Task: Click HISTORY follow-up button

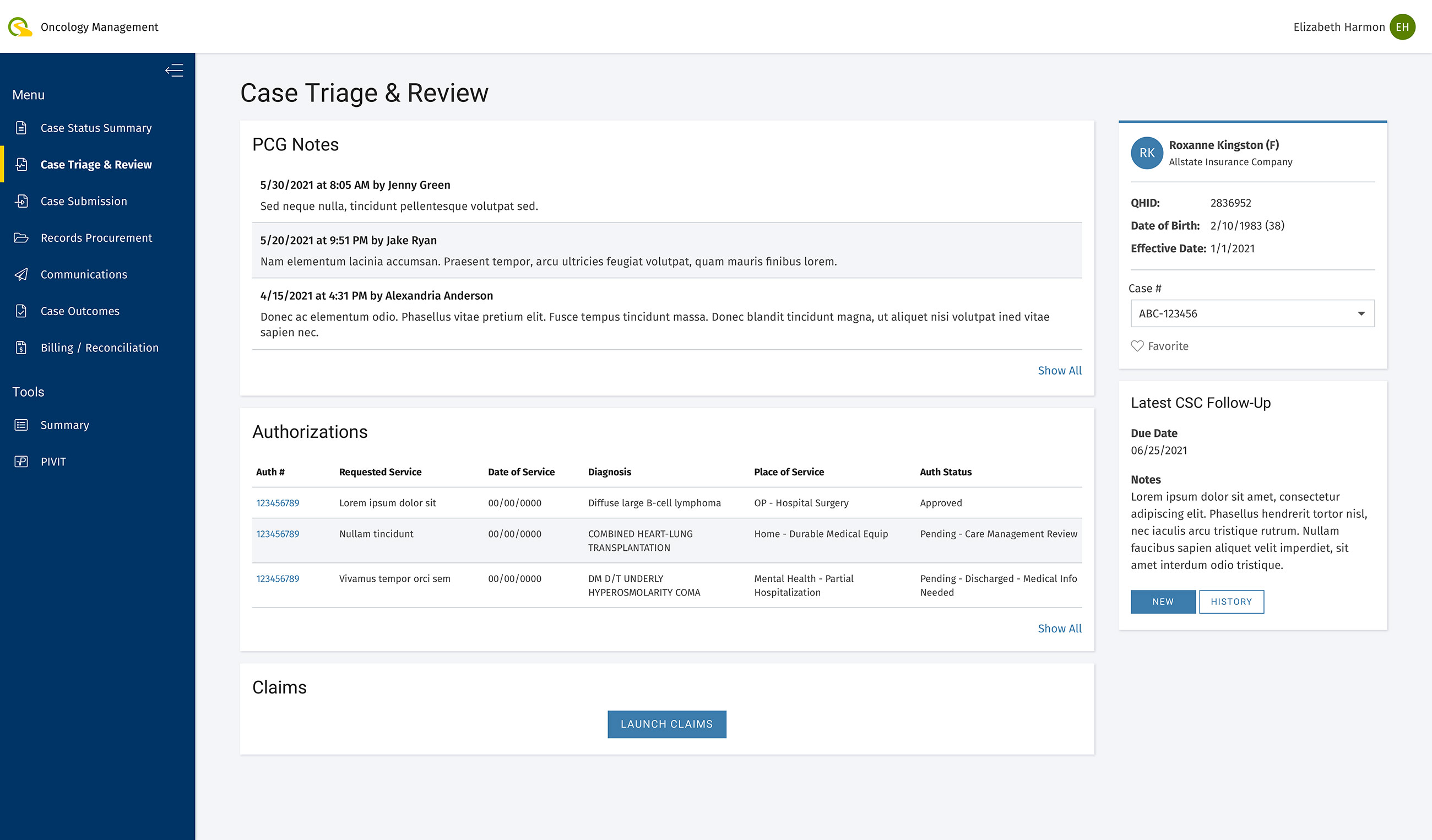Action: [x=1232, y=602]
